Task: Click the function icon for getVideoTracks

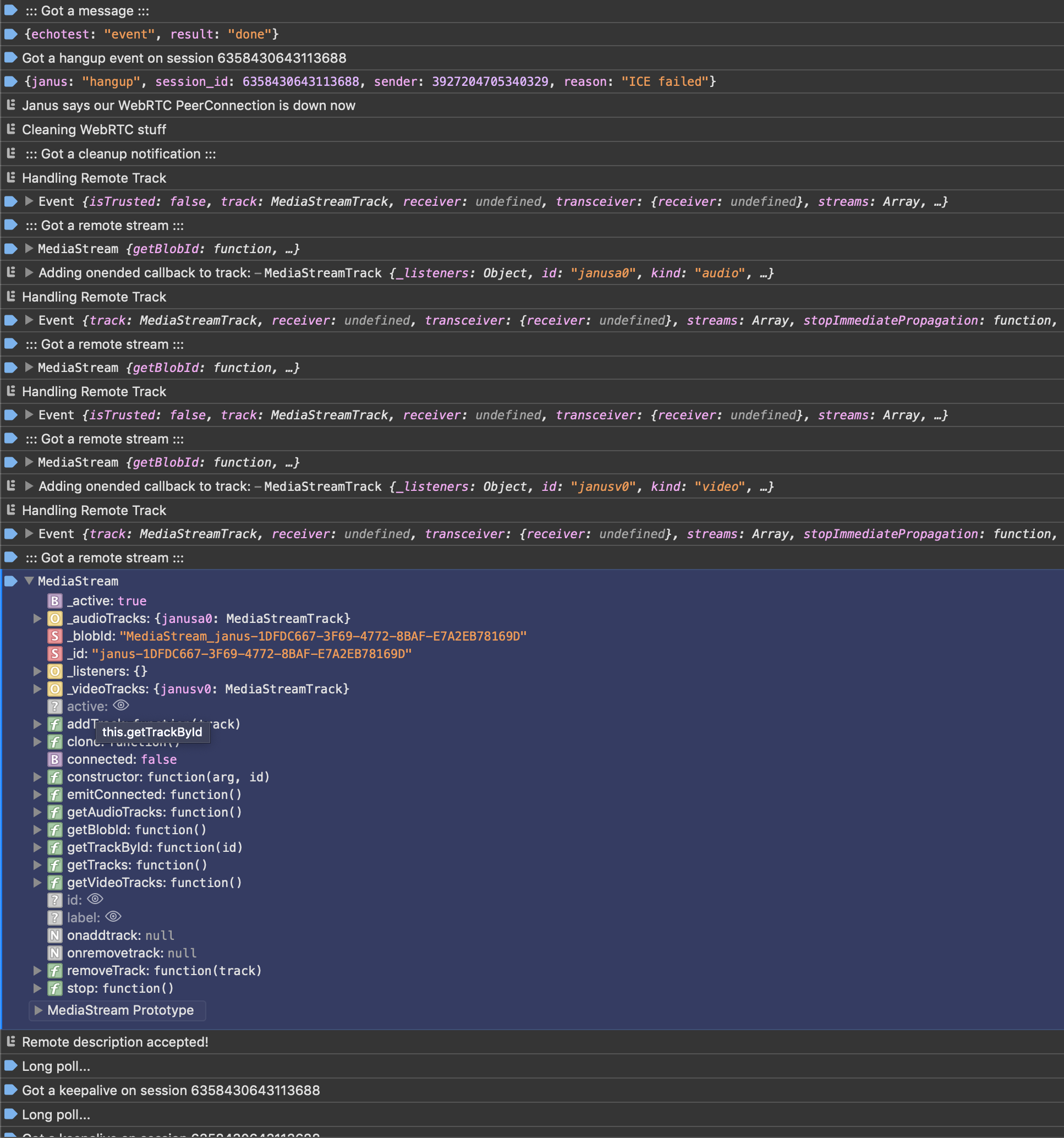Action: point(54,883)
